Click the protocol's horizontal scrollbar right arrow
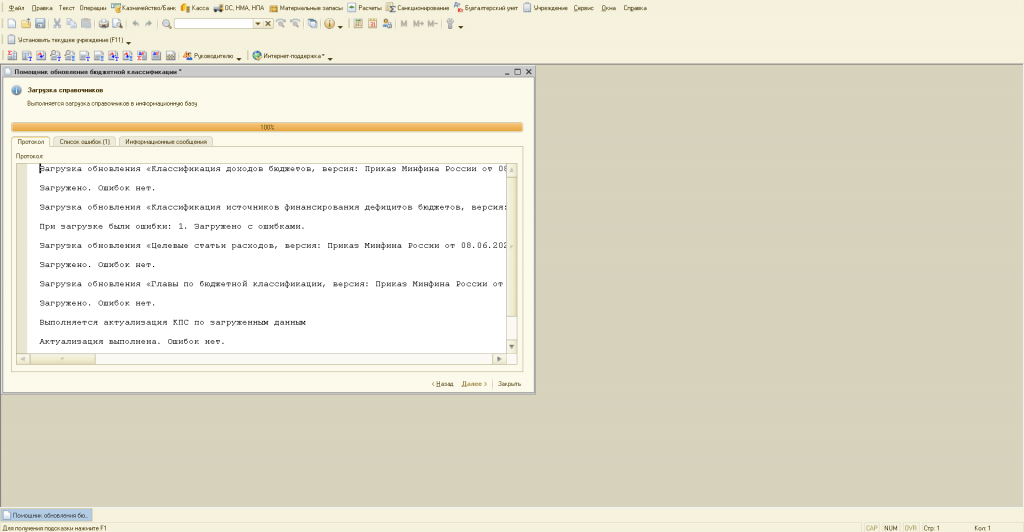This screenshot has width=1024, height=532. point(499,358)
